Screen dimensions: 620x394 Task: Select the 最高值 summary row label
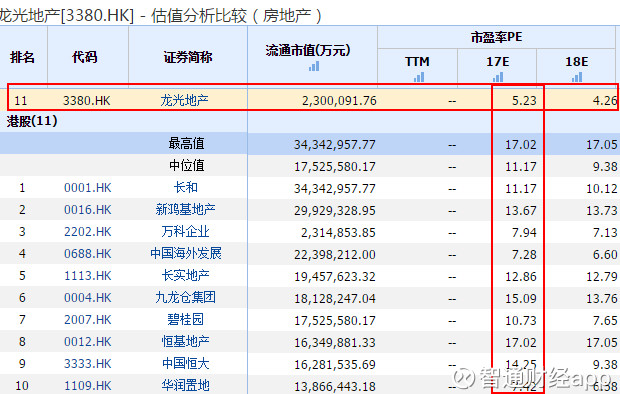tap(187, 143)
